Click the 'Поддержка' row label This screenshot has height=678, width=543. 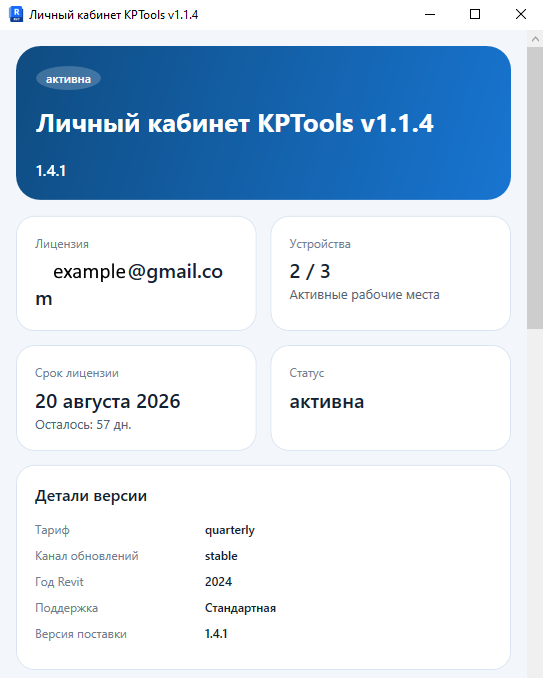click(67, 608)
